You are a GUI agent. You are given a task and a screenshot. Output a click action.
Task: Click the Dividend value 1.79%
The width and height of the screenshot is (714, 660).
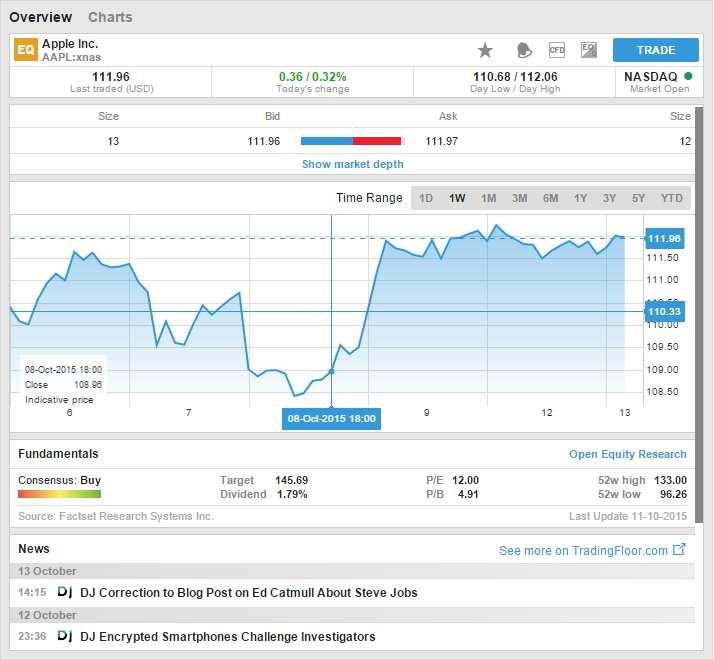coord(292,494)
